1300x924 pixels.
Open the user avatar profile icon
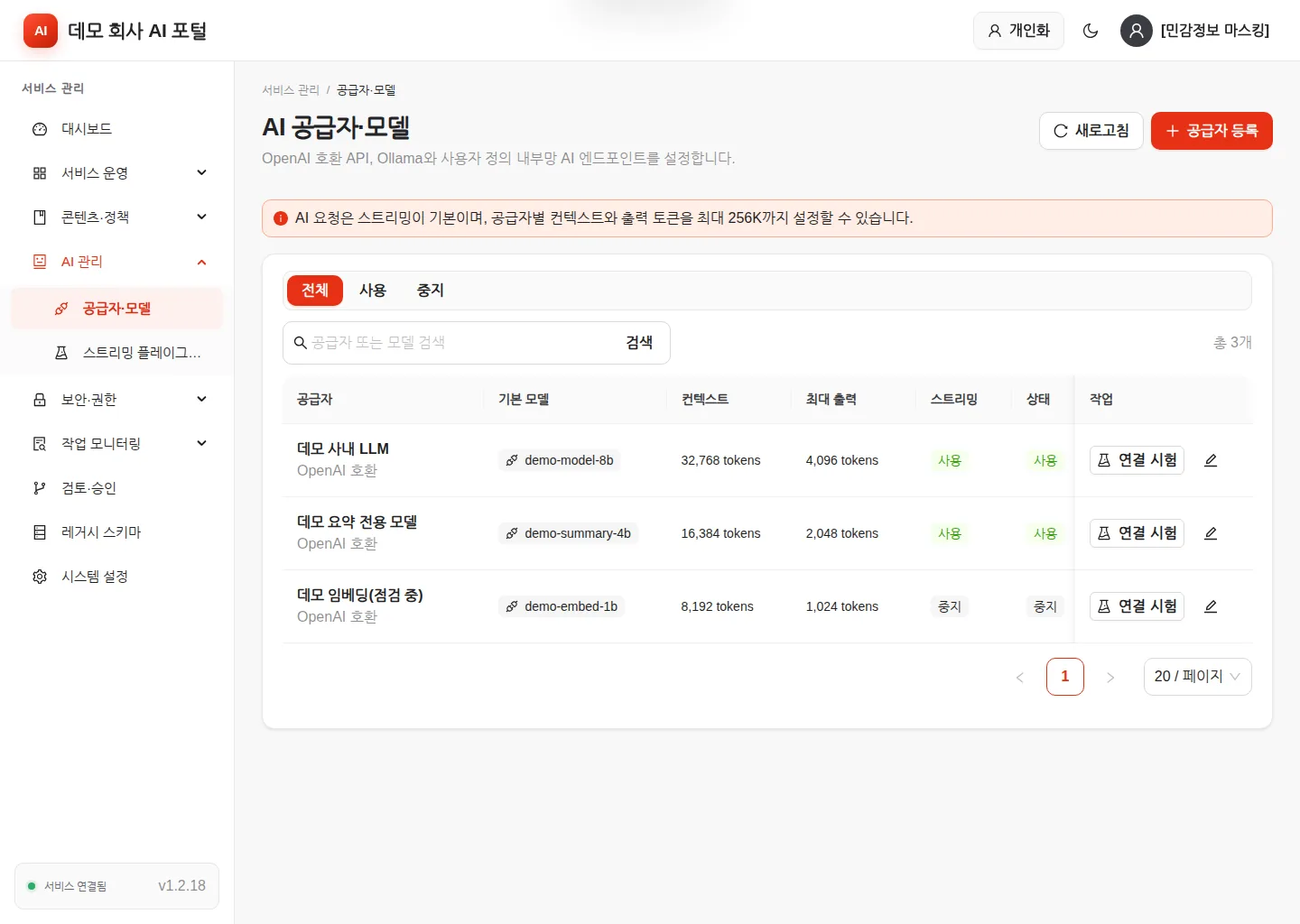click(x=1137, y=31)
